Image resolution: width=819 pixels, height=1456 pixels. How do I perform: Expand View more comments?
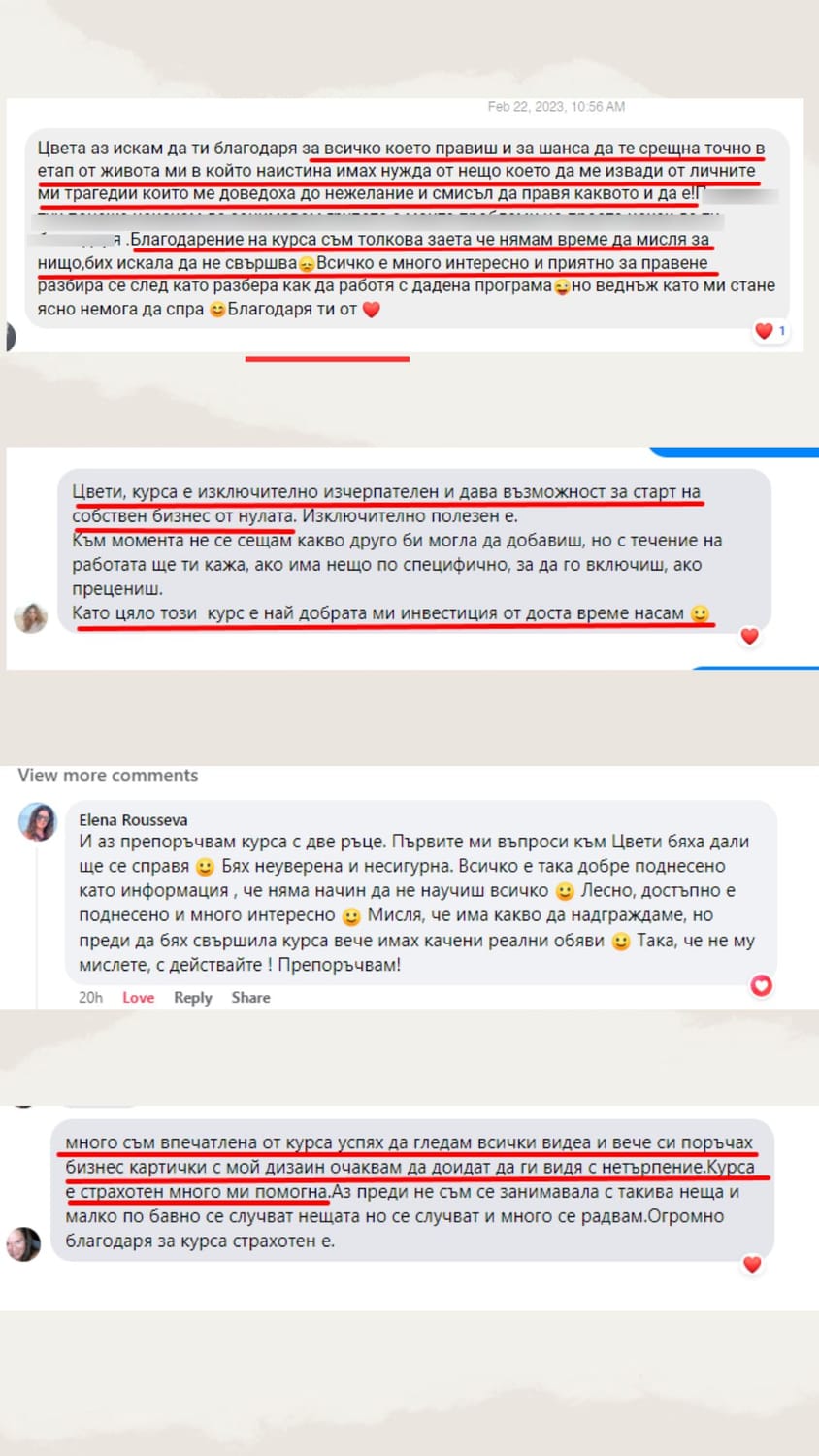coord(108,776)
